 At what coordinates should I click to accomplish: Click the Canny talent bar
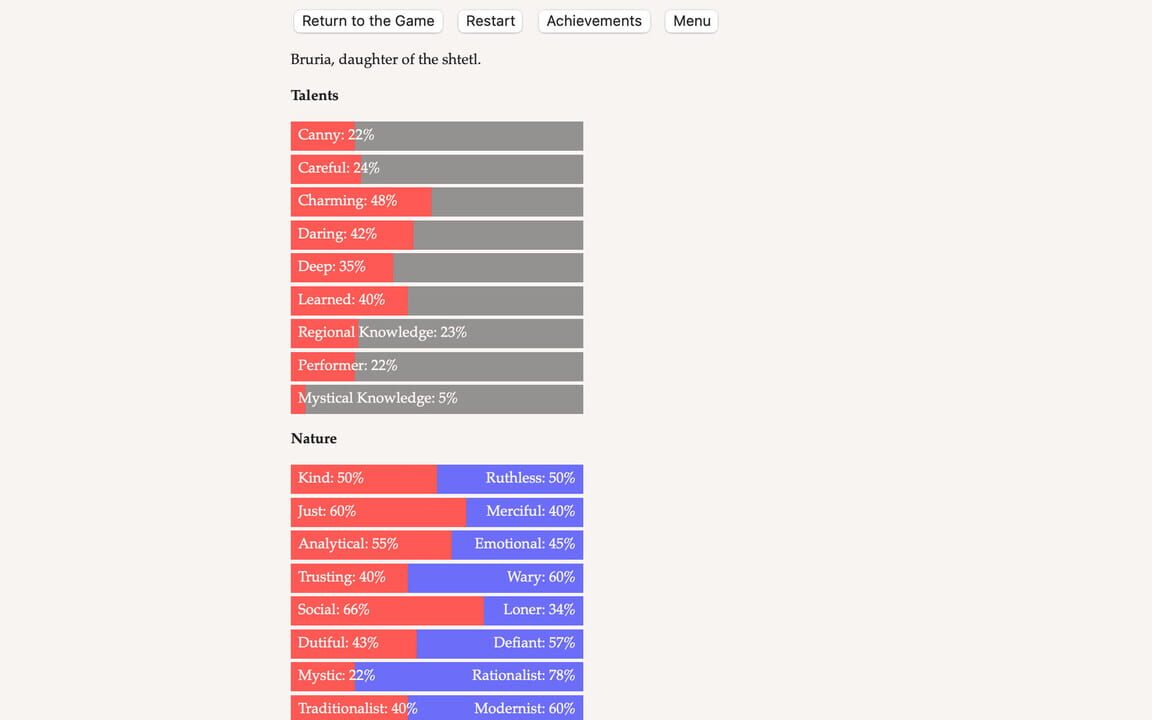(x=437, y=135)
